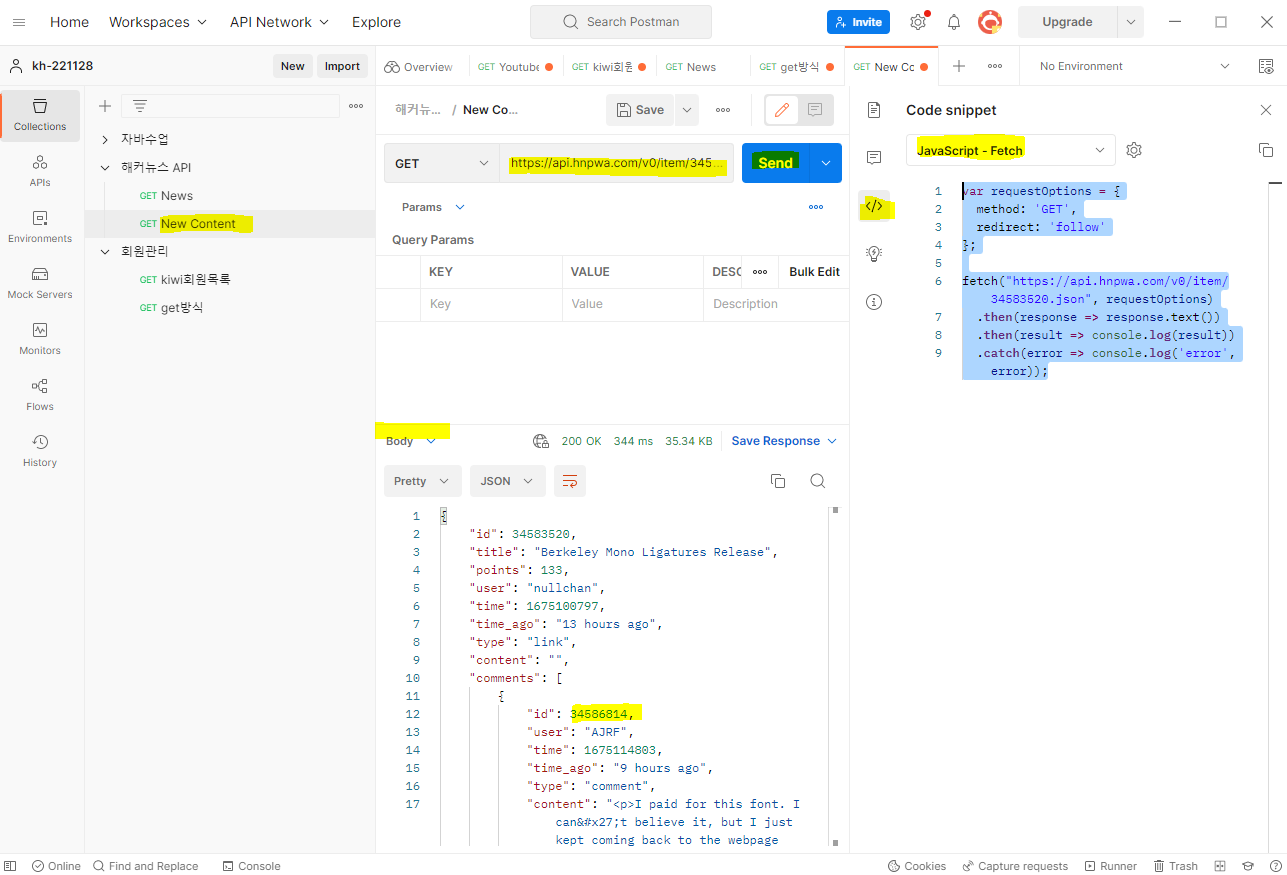Collapse the 회원관리 collection
This screenshot has height=875, width=1287.
point(105,251)
